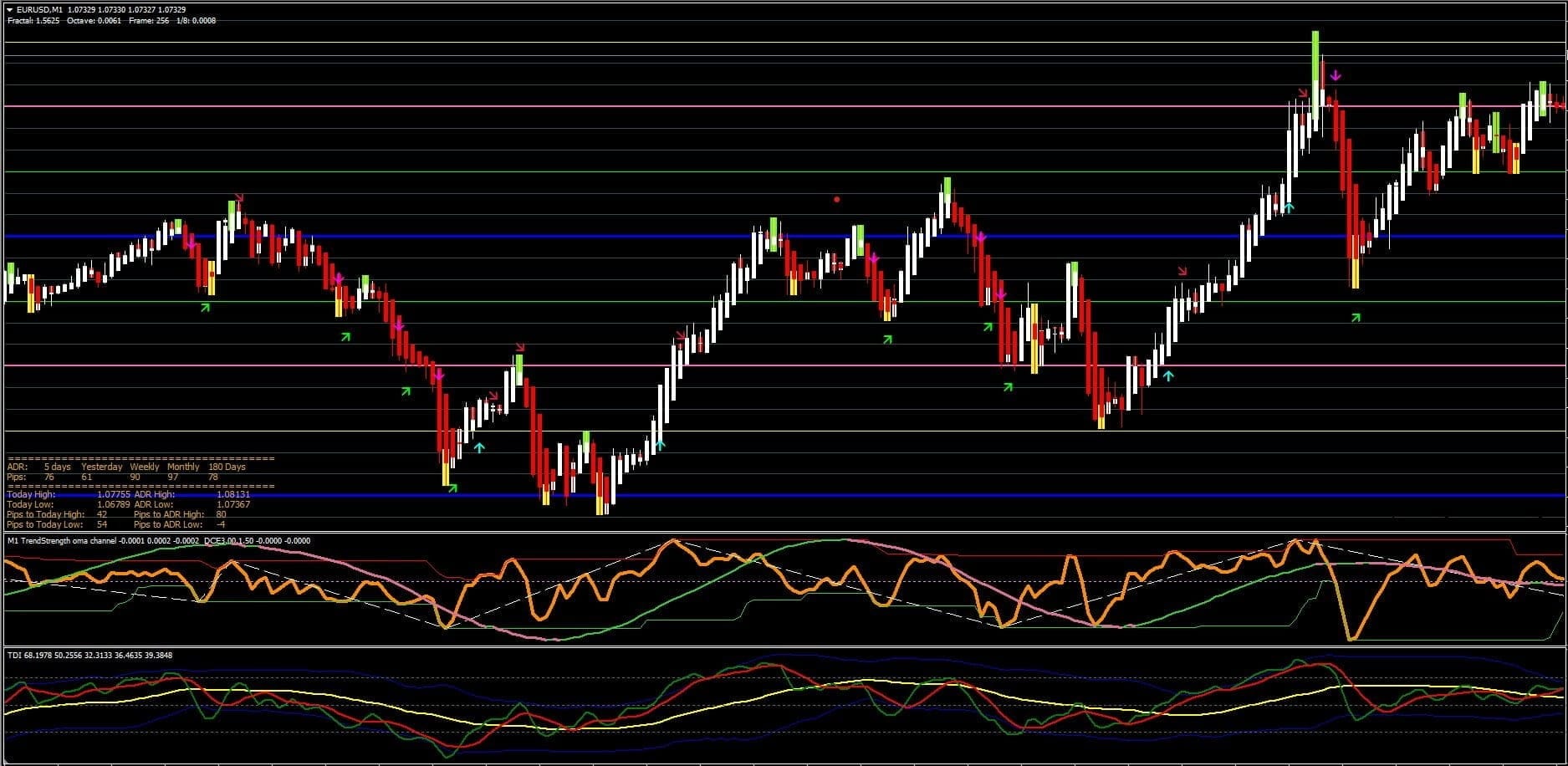Click the leftmost cyan up arrow signal

pos(478,447)
